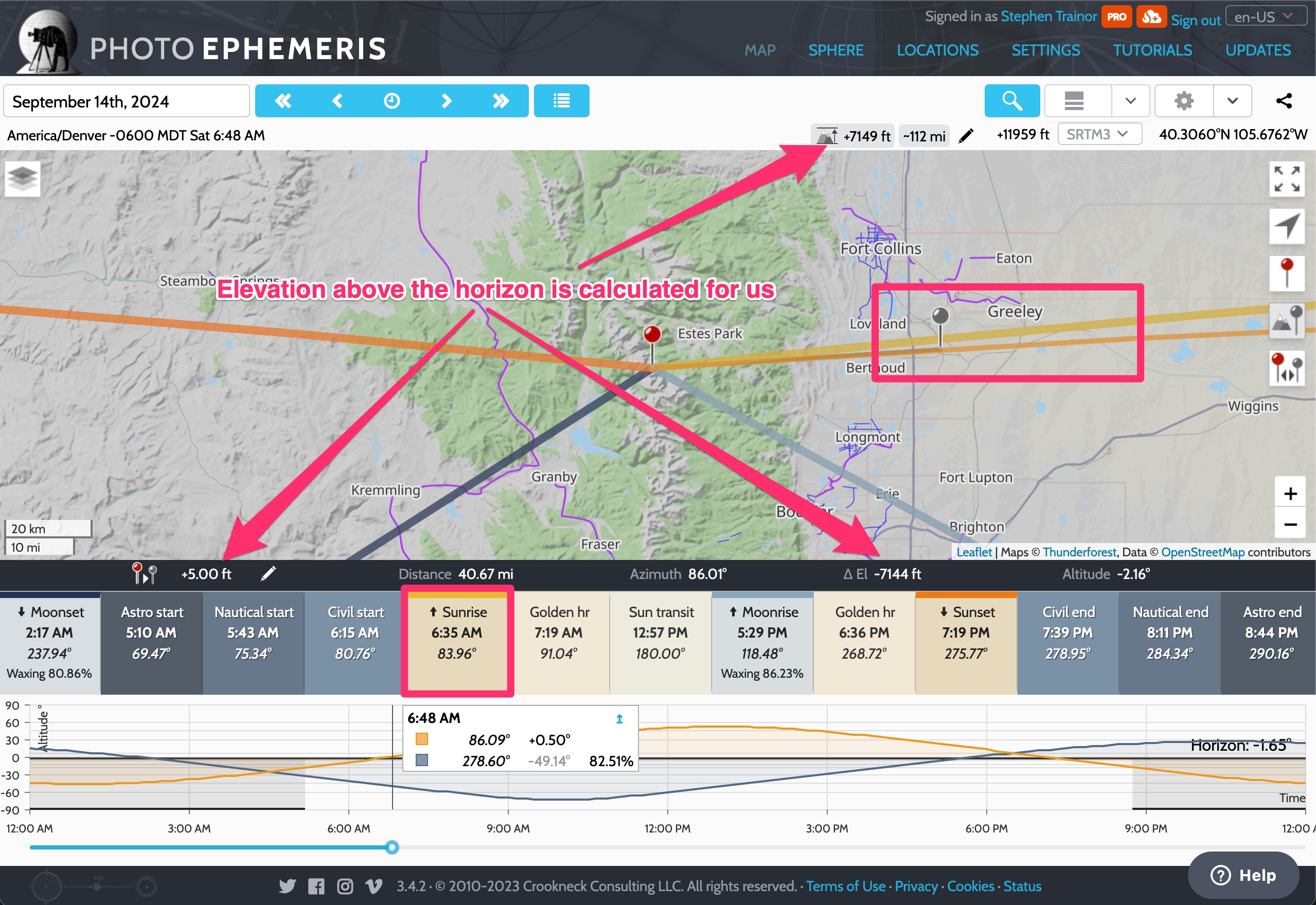Open the cloud sync orange icon
Viewport: 1316px width, 905px height.
tap(1151, 17)
